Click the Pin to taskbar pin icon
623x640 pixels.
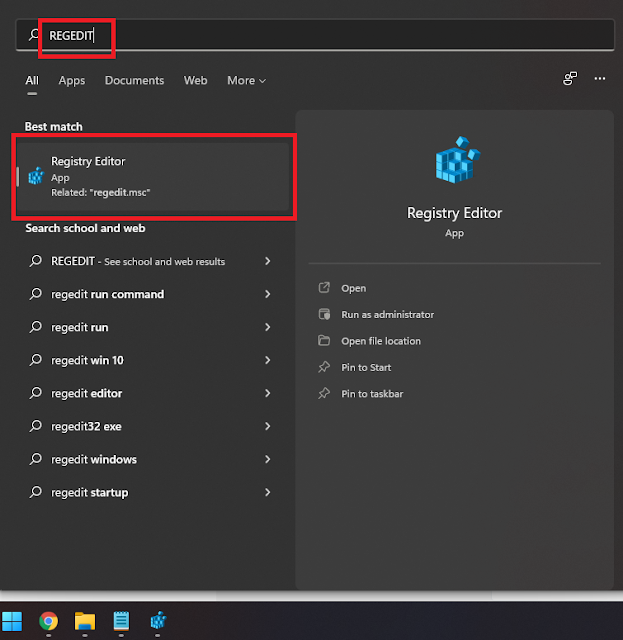pos(324,393)
